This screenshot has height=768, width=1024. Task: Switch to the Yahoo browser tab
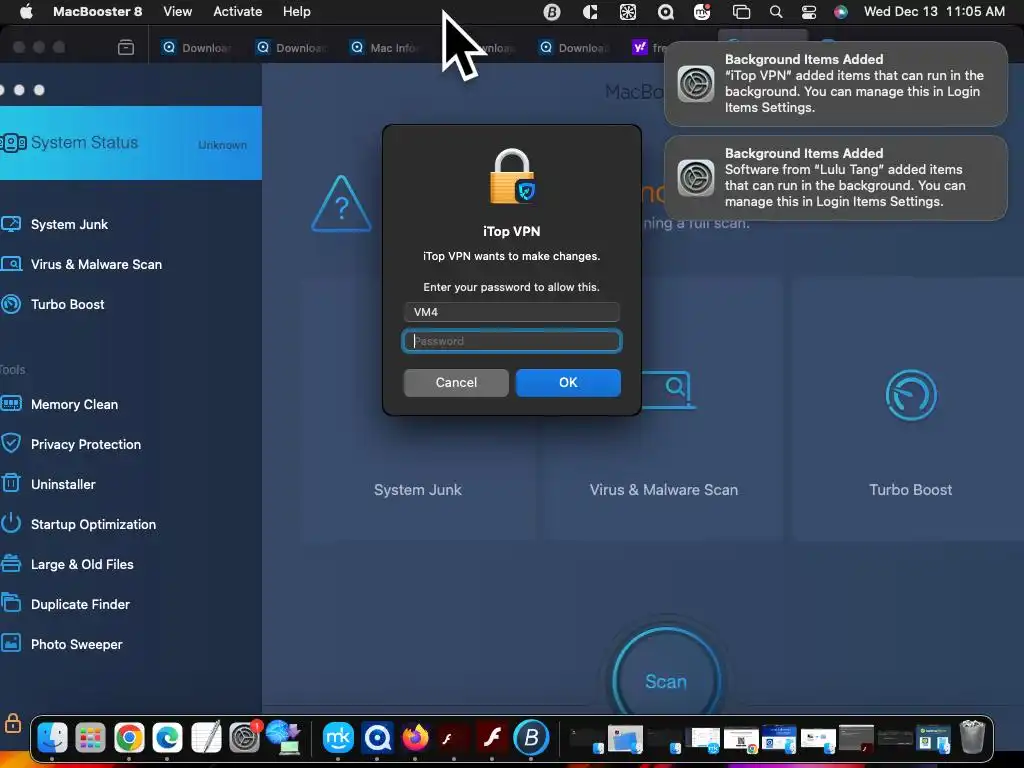pyautogui.click(x=648, y=48)
